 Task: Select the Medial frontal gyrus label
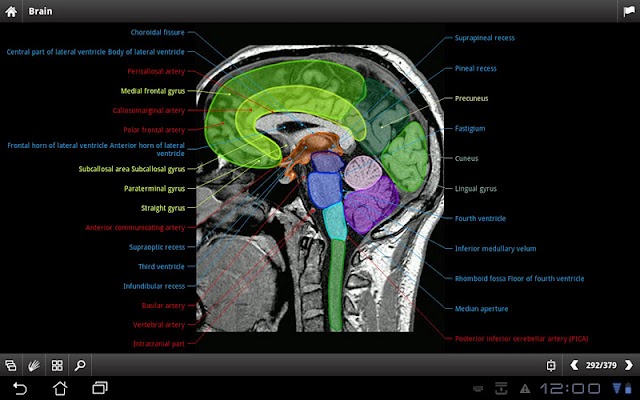click(153, 91)
